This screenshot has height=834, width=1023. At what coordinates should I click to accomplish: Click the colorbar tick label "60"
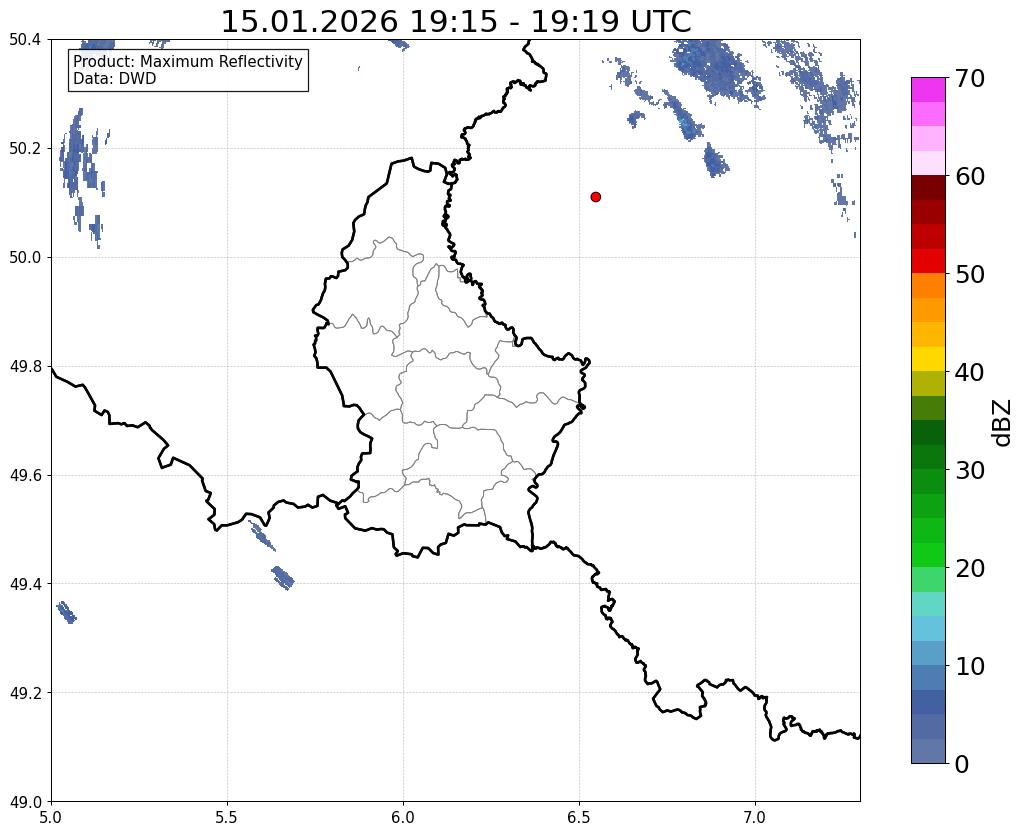click(969, 176)
